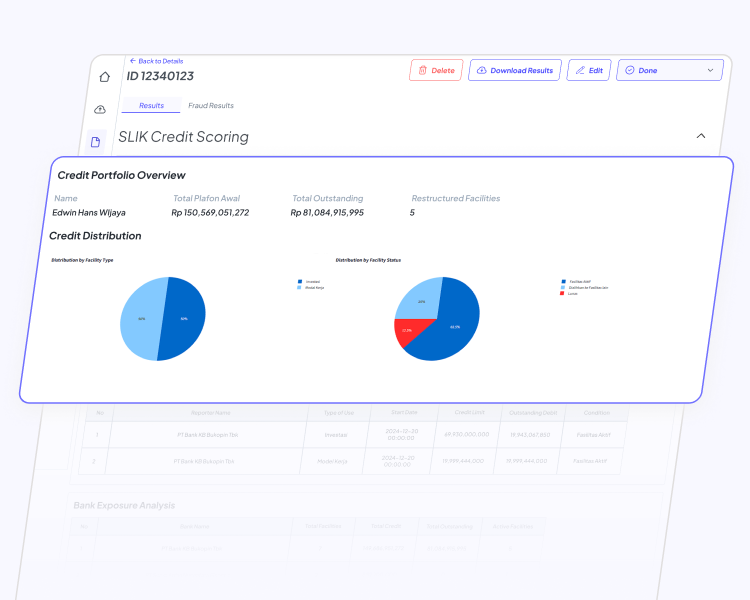
Task: Click the pencil icon on Edit
Action: point(579,71)
